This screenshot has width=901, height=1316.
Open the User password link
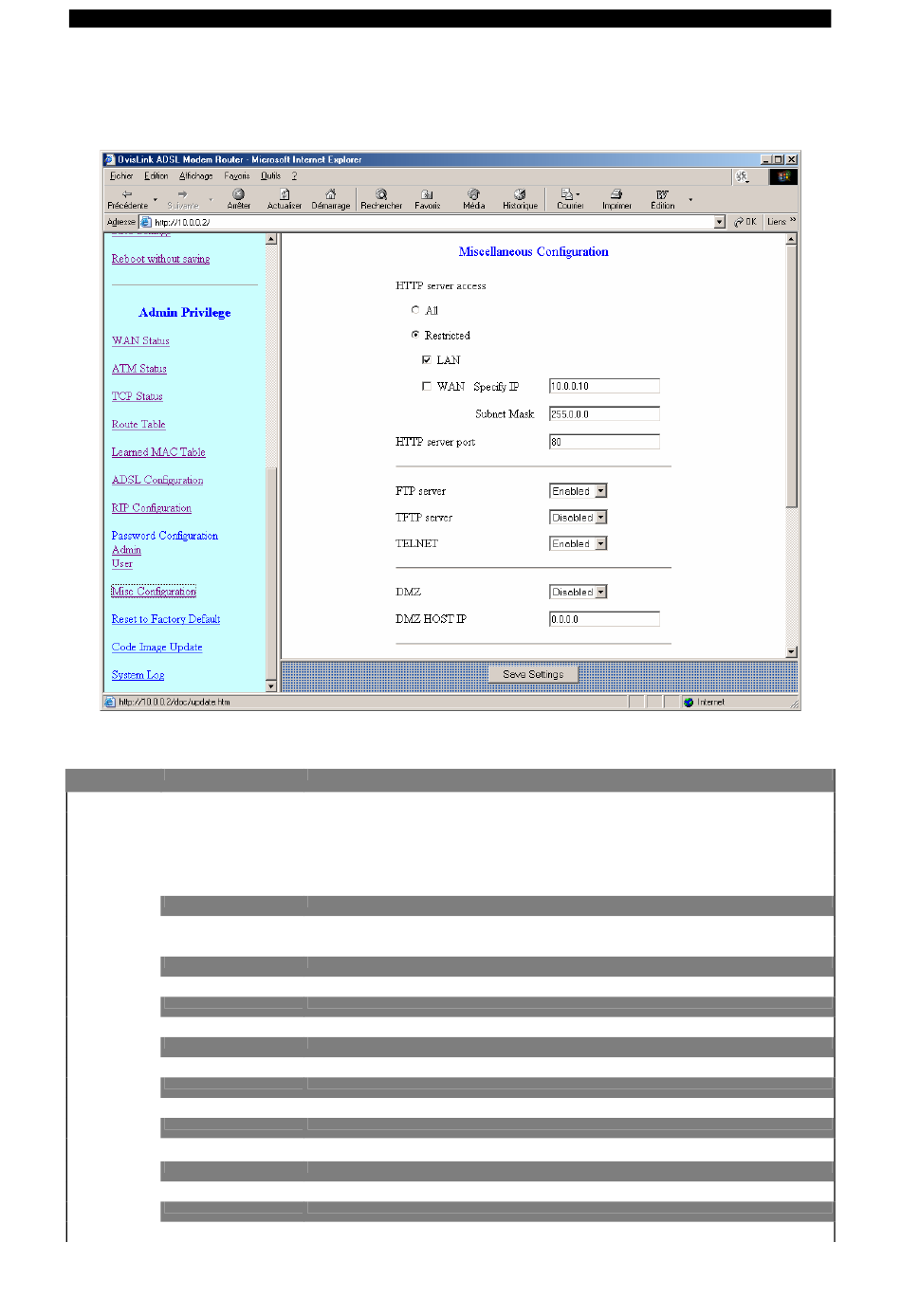point(122,563)
